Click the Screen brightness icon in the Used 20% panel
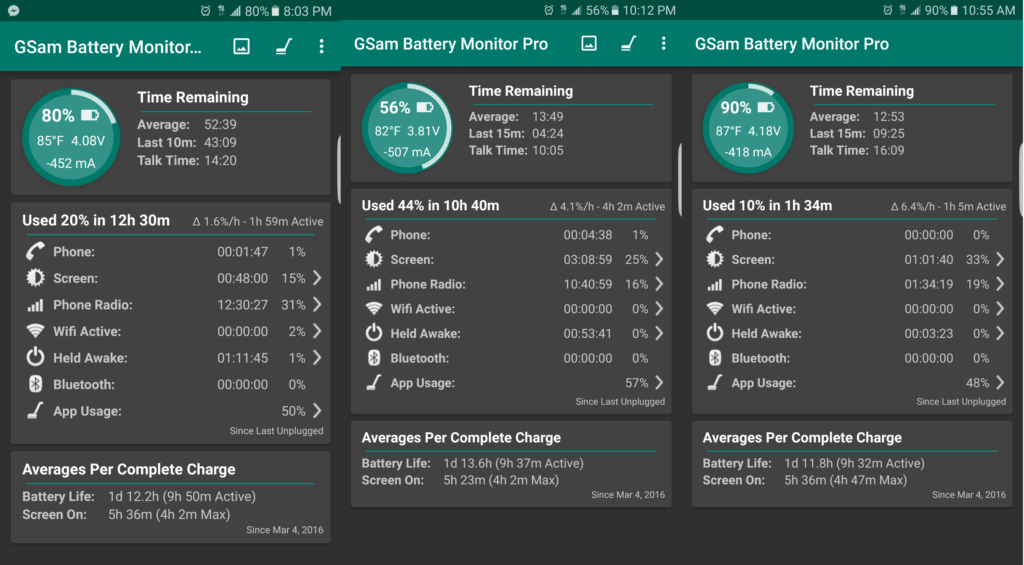 click(x=35, y=278)
